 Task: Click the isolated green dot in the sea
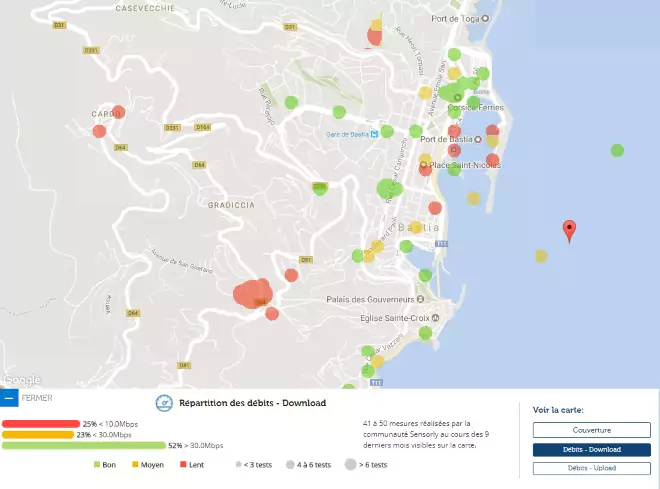click(x=617, y=151)
